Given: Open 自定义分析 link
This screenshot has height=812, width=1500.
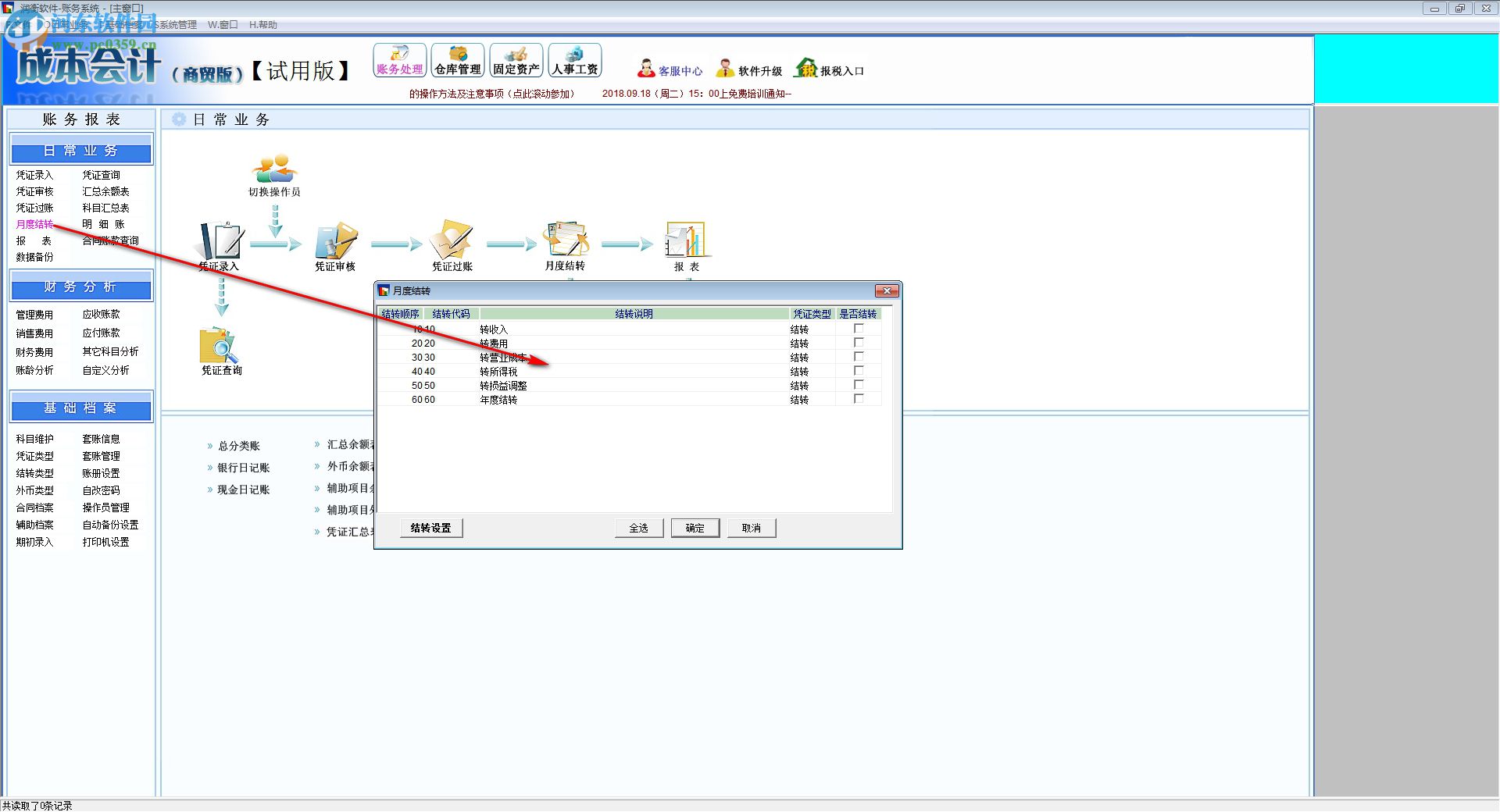Looking at the screenshot, I should point(105,370).
